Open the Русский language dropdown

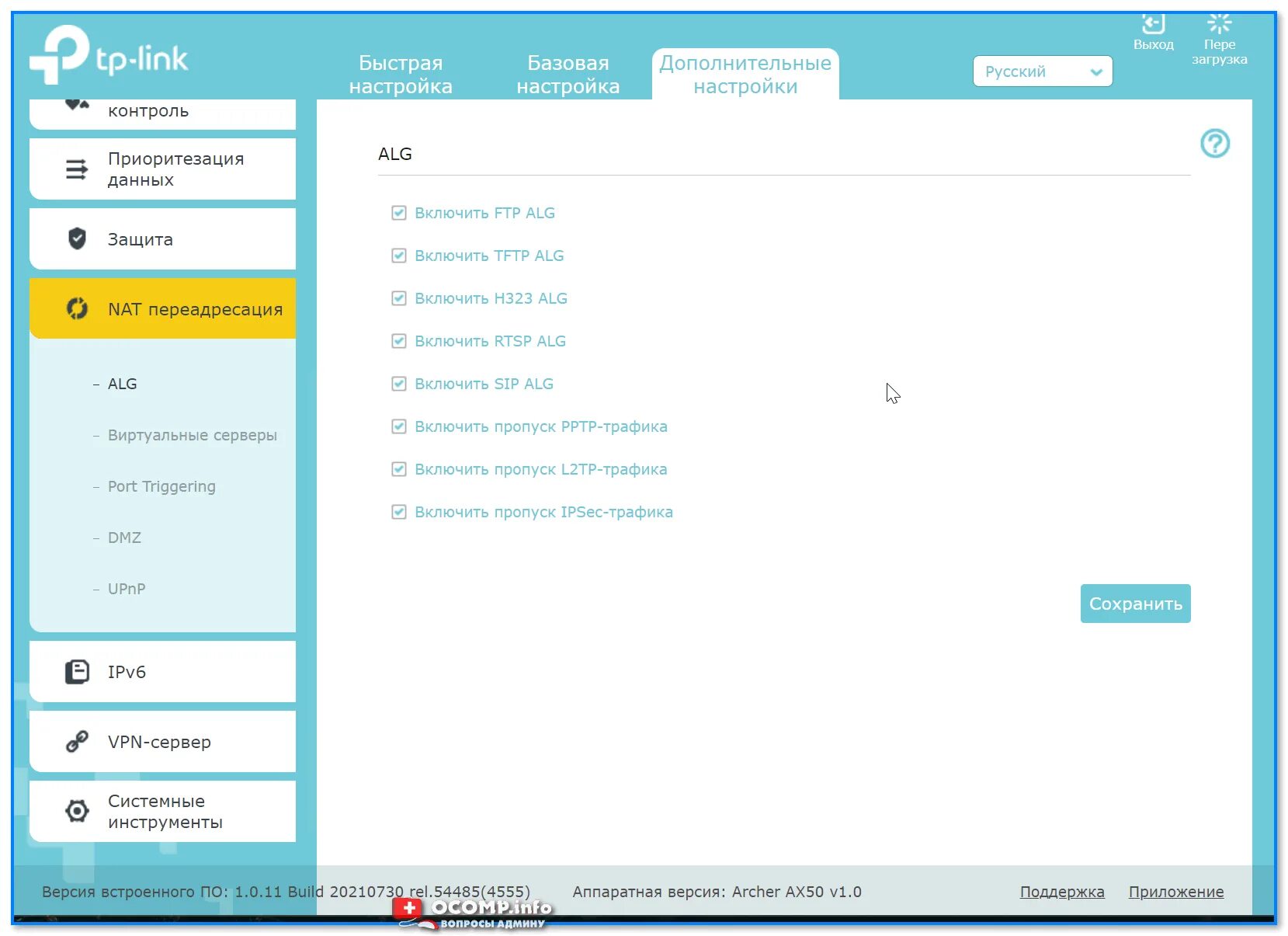1042,71
